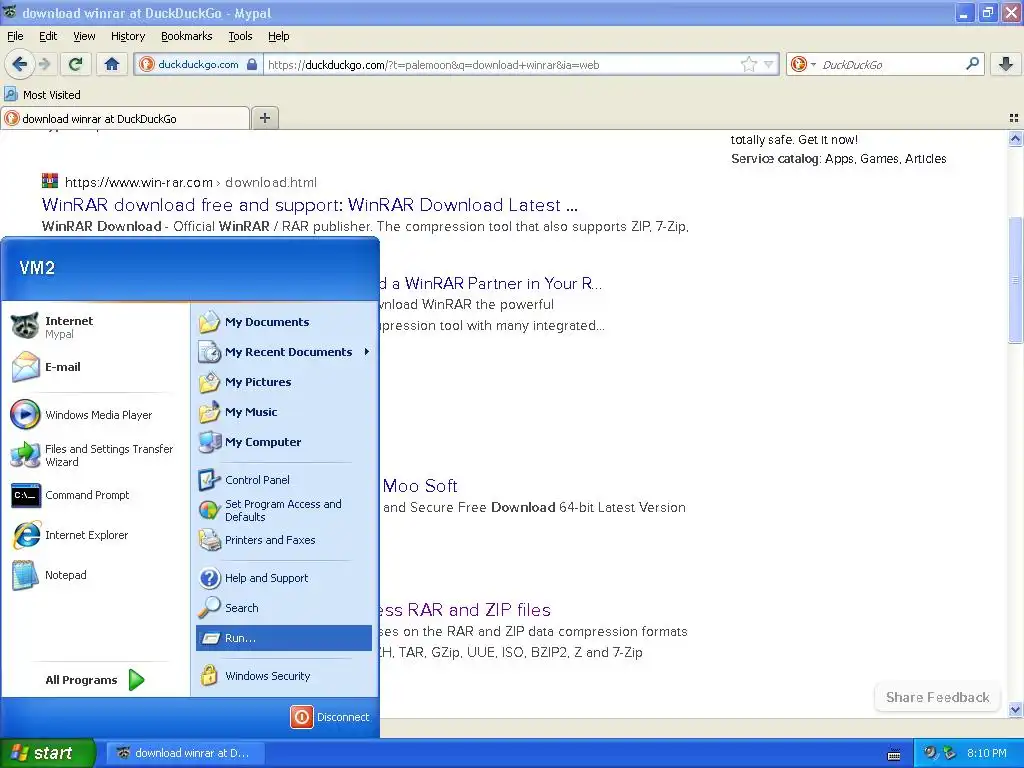1024x768 pixels.
Task: Click the browser Forward arrow button
Action: click(44, 64)
